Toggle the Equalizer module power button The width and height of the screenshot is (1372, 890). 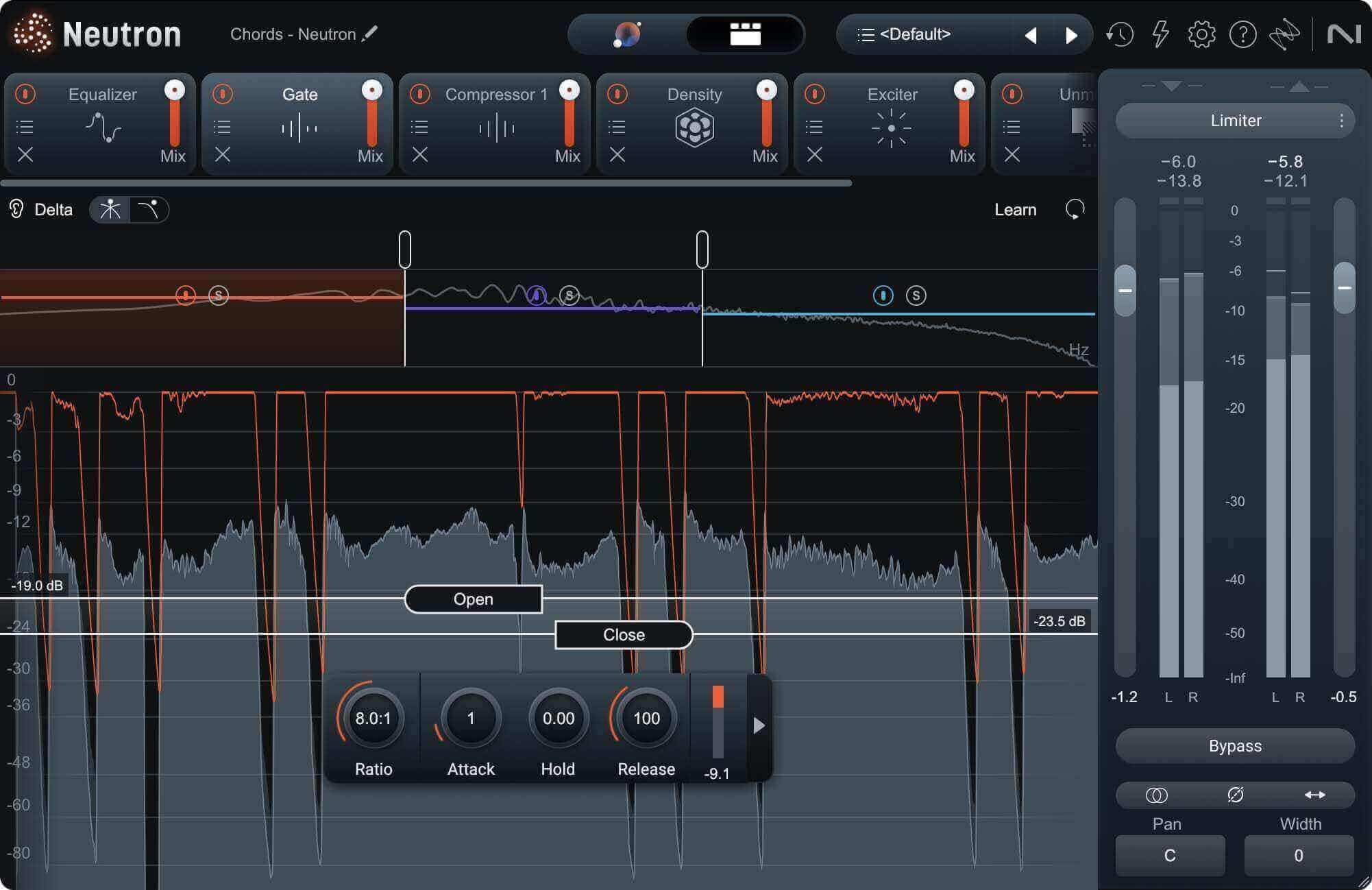25,93
